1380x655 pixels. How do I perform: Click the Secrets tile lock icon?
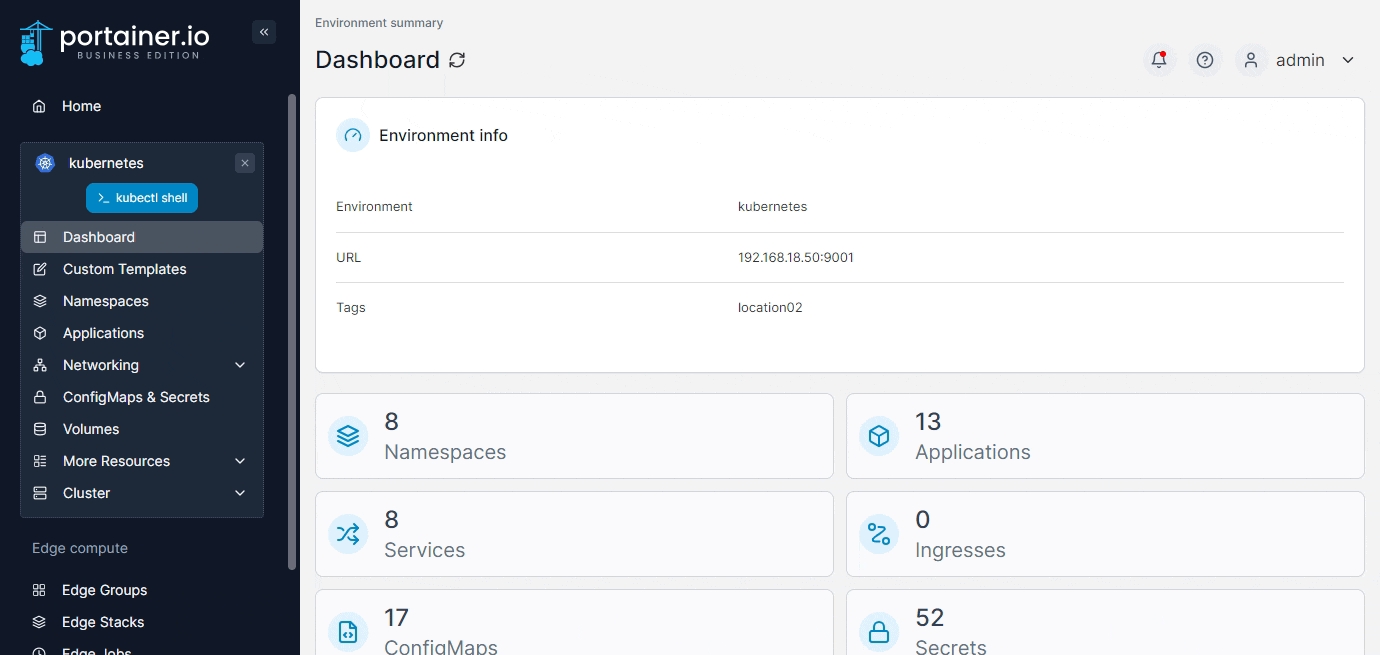pos(879,632)
